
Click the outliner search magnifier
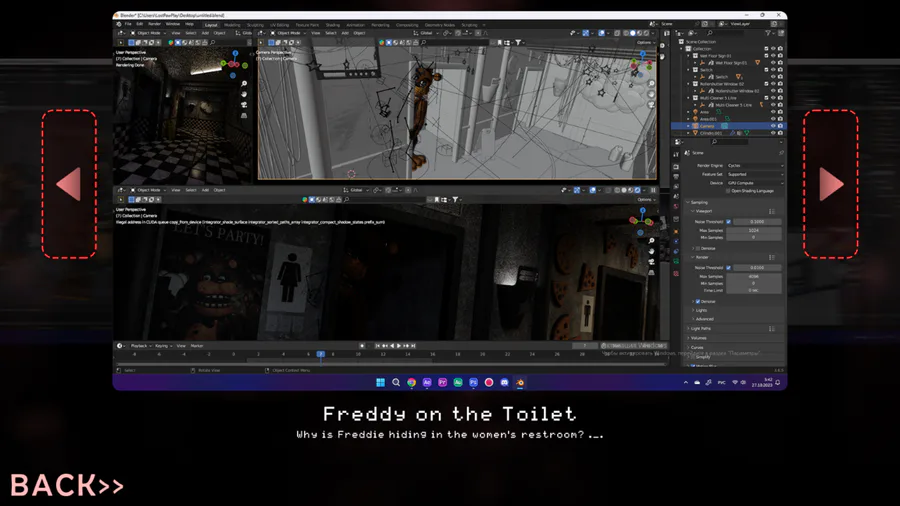(x=709, y=33)
